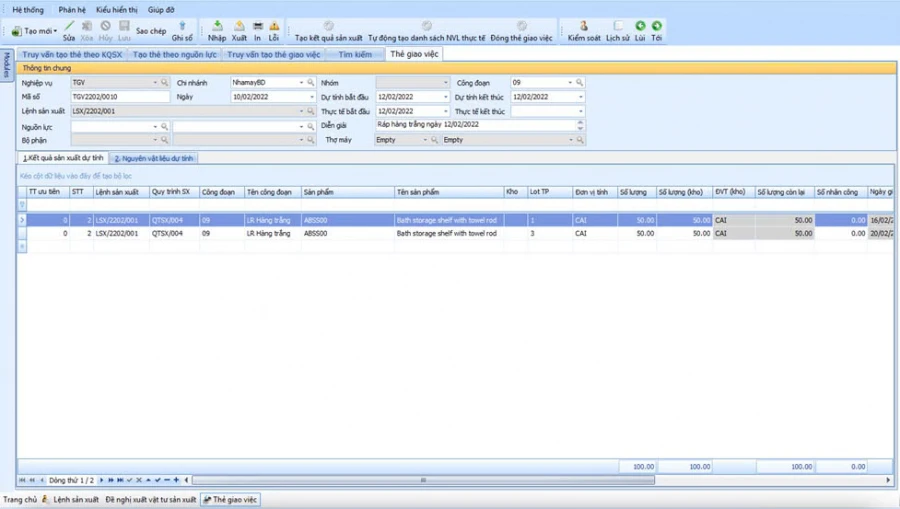Open the Dự tính kết thúc date picker
Screen dimensions: 900x509
click(x=580, y=97)
